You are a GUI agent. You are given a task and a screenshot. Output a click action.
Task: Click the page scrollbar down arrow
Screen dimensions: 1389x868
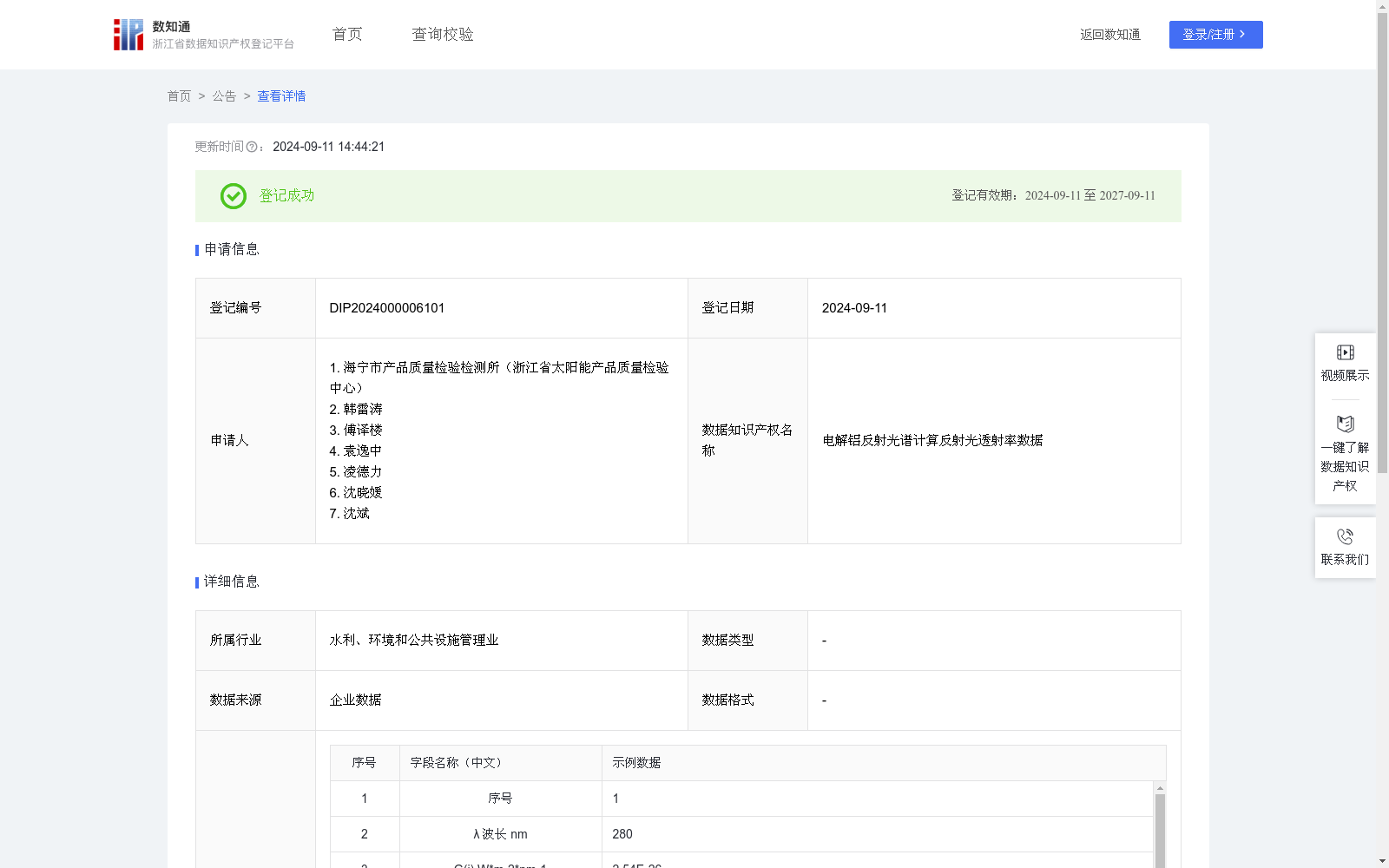coord(1382,862)
